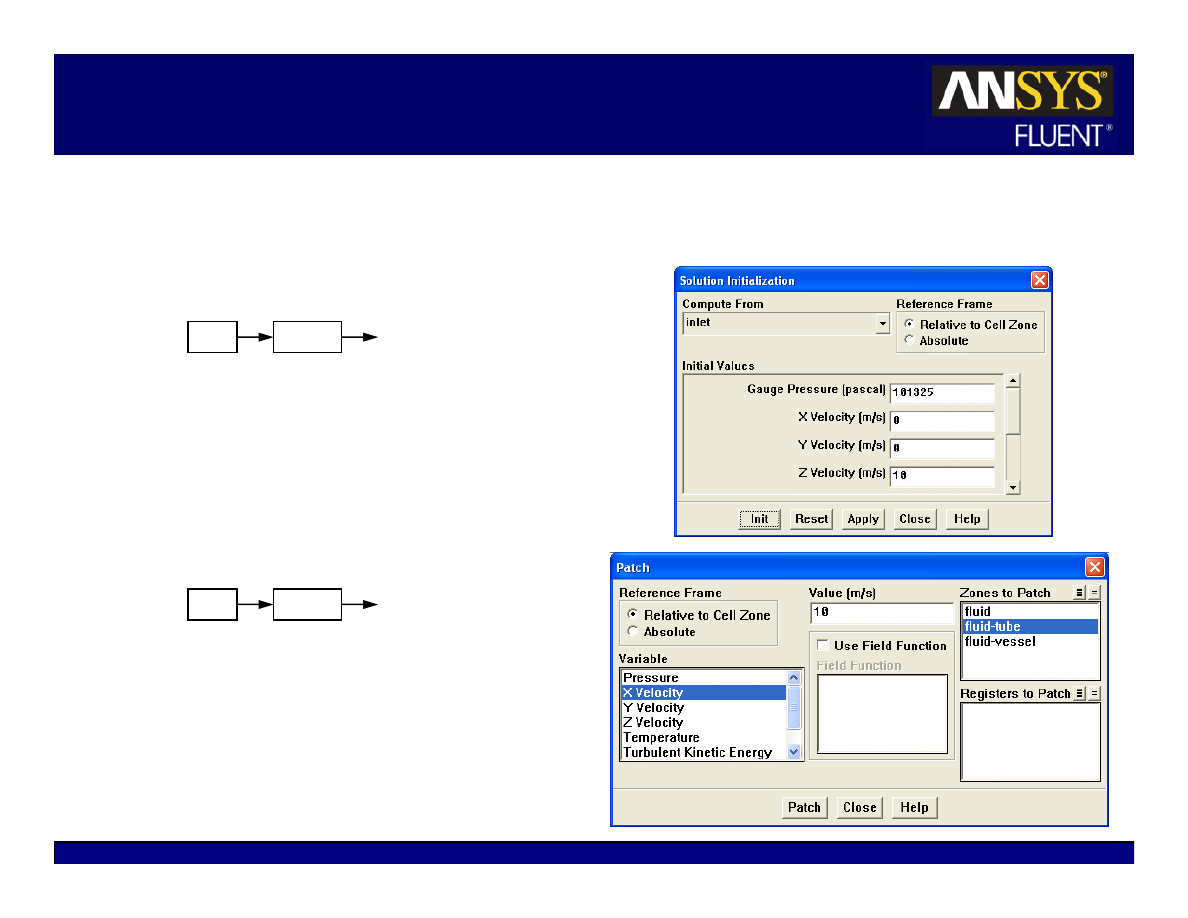1188x918 pixels.
Task: Close the Patch dialog with X
Action: point(1094,567)
